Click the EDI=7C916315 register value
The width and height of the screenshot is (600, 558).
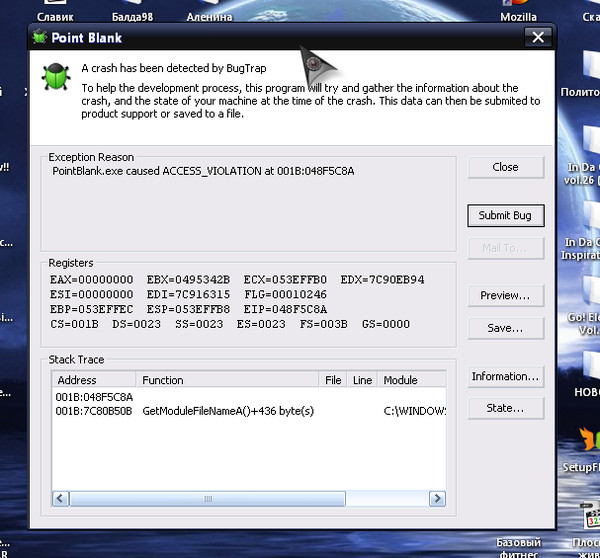coord(188,294)
